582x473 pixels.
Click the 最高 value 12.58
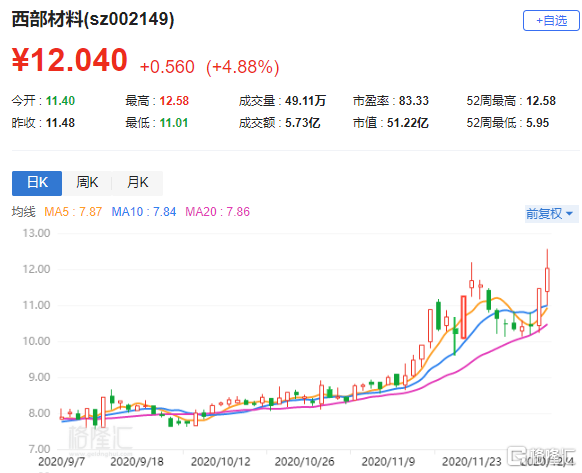174,101
